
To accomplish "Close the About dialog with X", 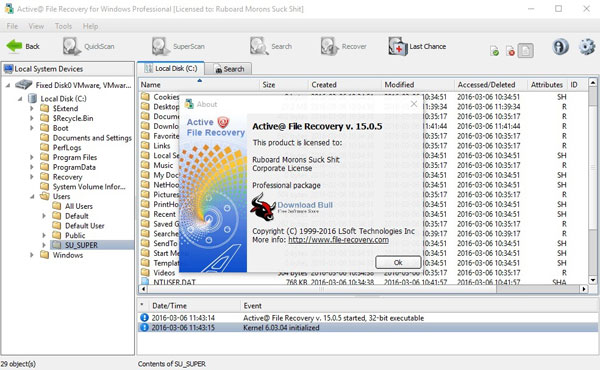I will (x=414, y=104).
